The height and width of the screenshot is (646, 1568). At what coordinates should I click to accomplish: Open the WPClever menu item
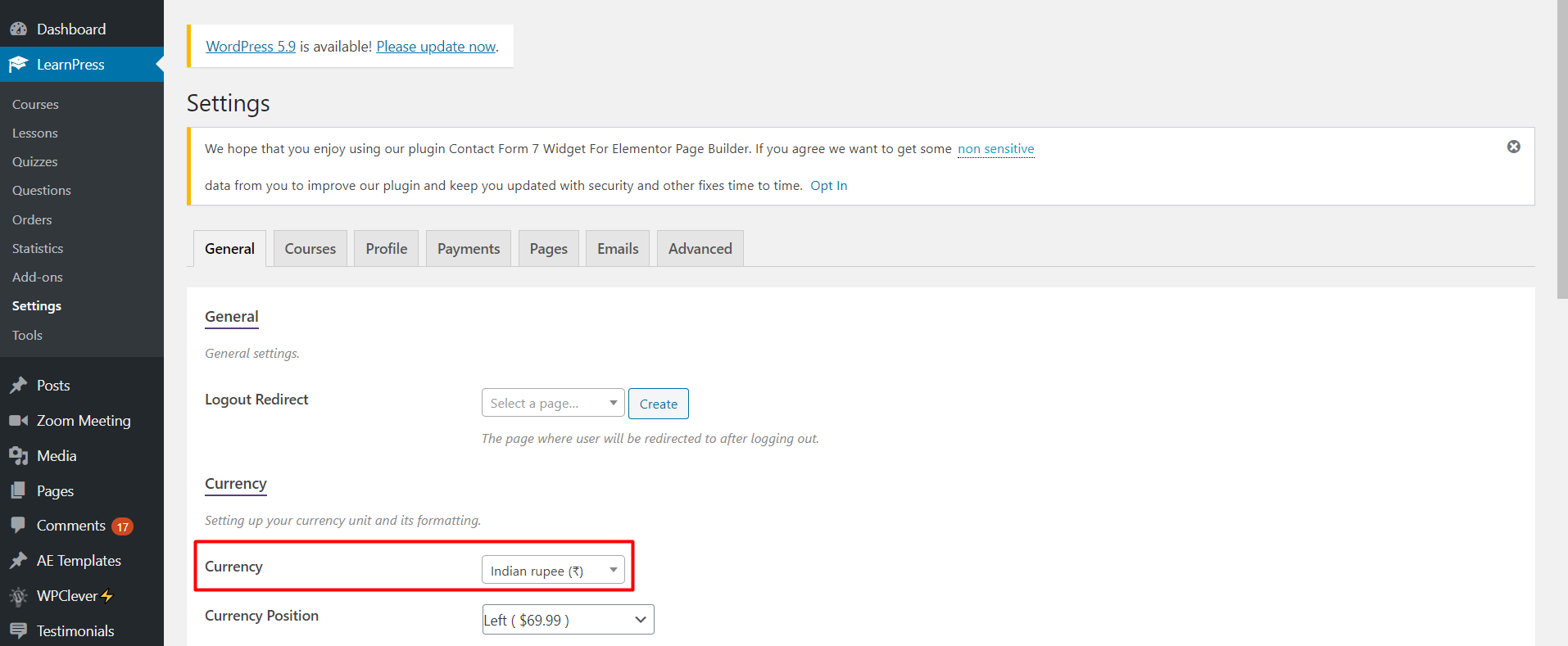click(x=82, y=596)
